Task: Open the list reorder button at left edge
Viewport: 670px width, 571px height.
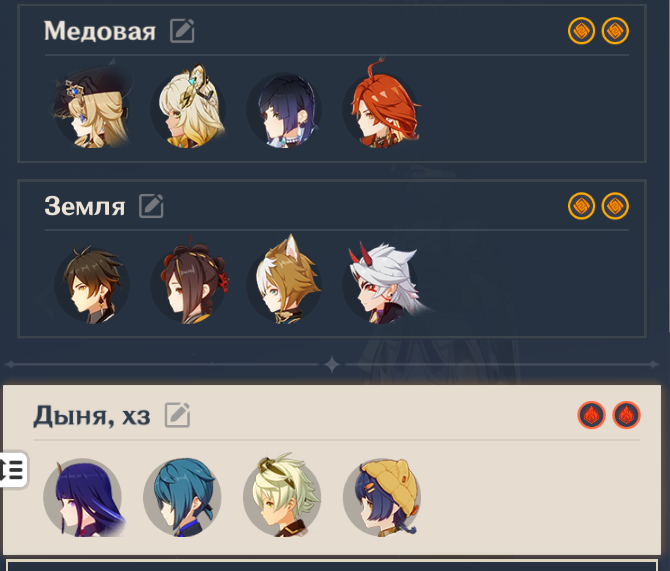Action: pos(13,469)
